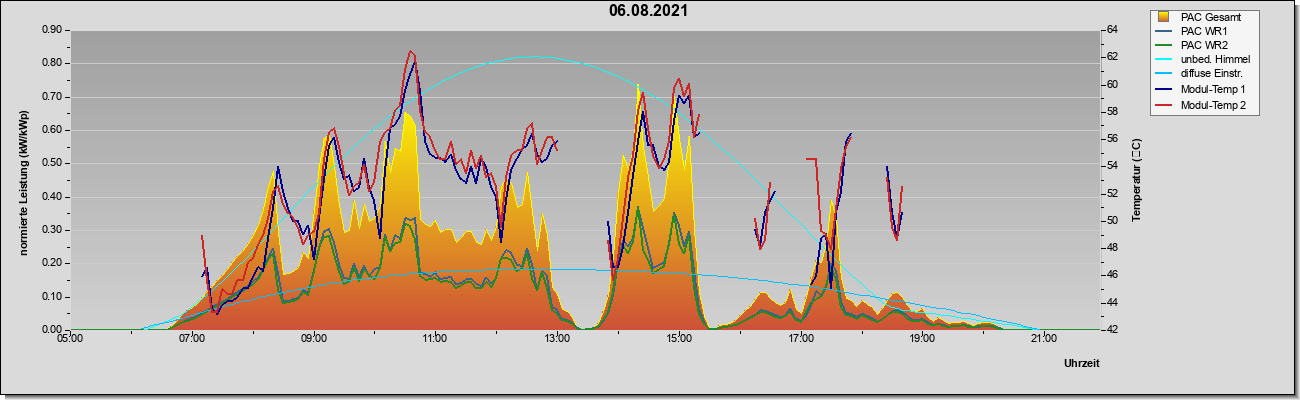
Task: Click the 17:00 tick on time axis
Action: [800, 338]
